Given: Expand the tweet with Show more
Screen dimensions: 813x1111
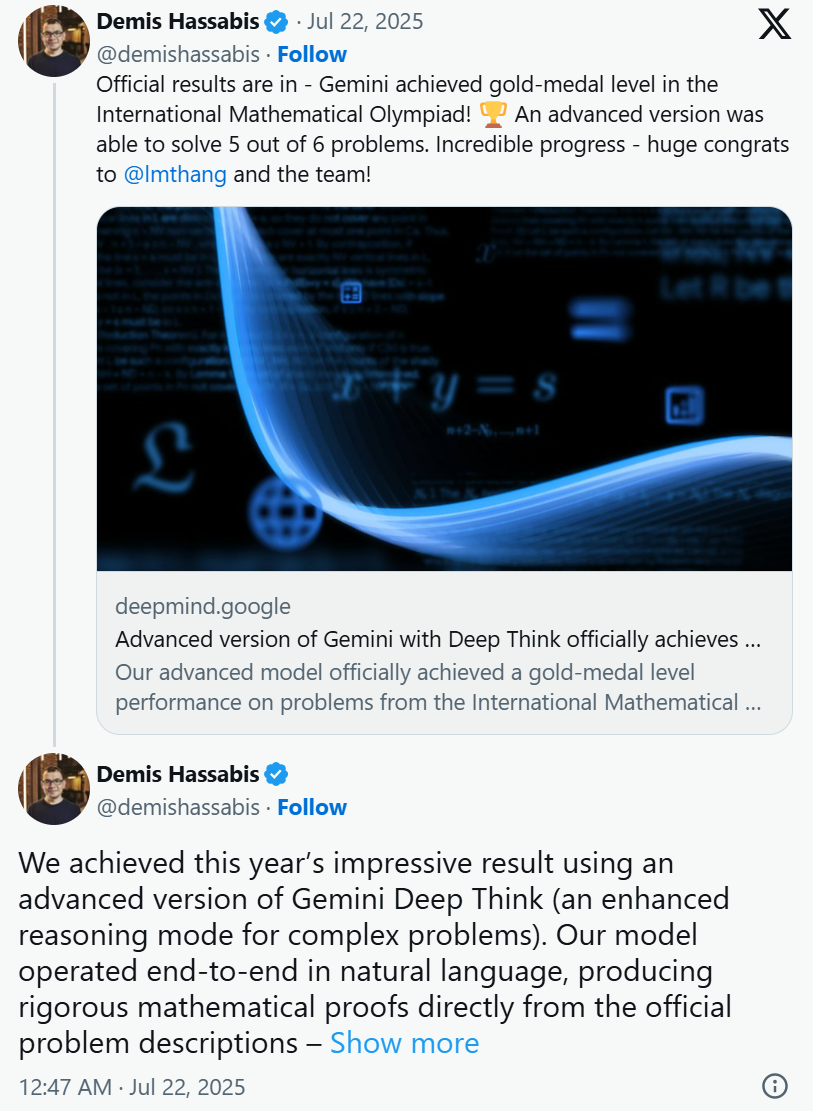Looking at the screenshot, I should tap(404, 1043).
